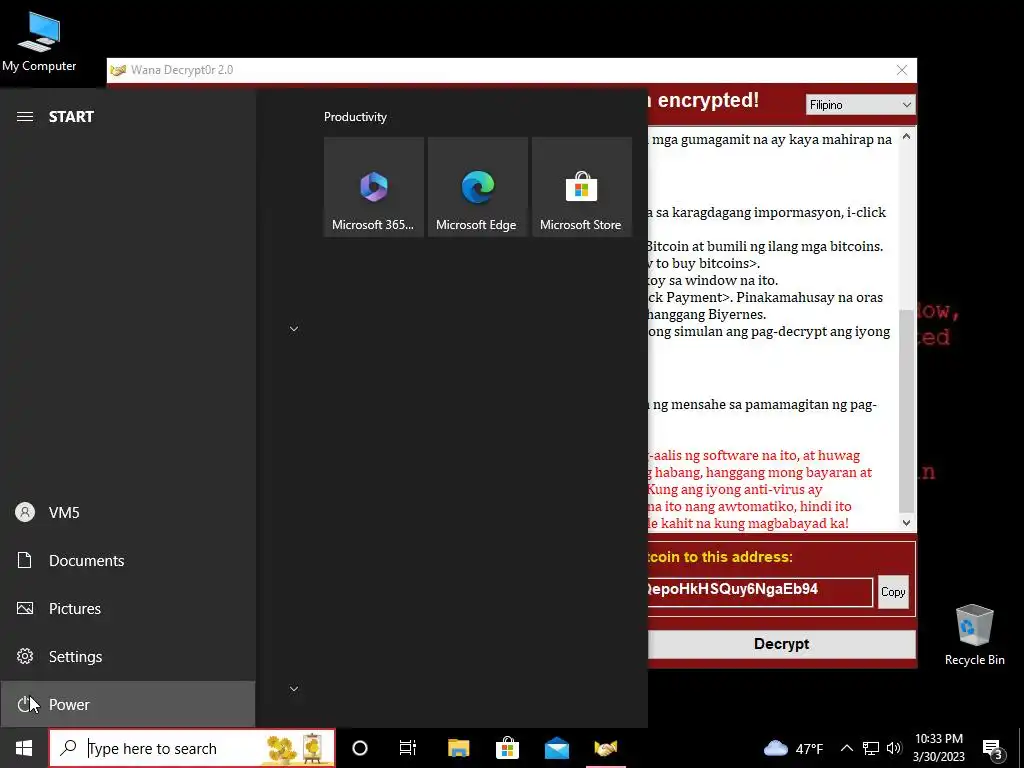Viewport: 1024px width, 768px height.
Task: Open the Filipino language dropdown
Action: (x=860, y=104)
